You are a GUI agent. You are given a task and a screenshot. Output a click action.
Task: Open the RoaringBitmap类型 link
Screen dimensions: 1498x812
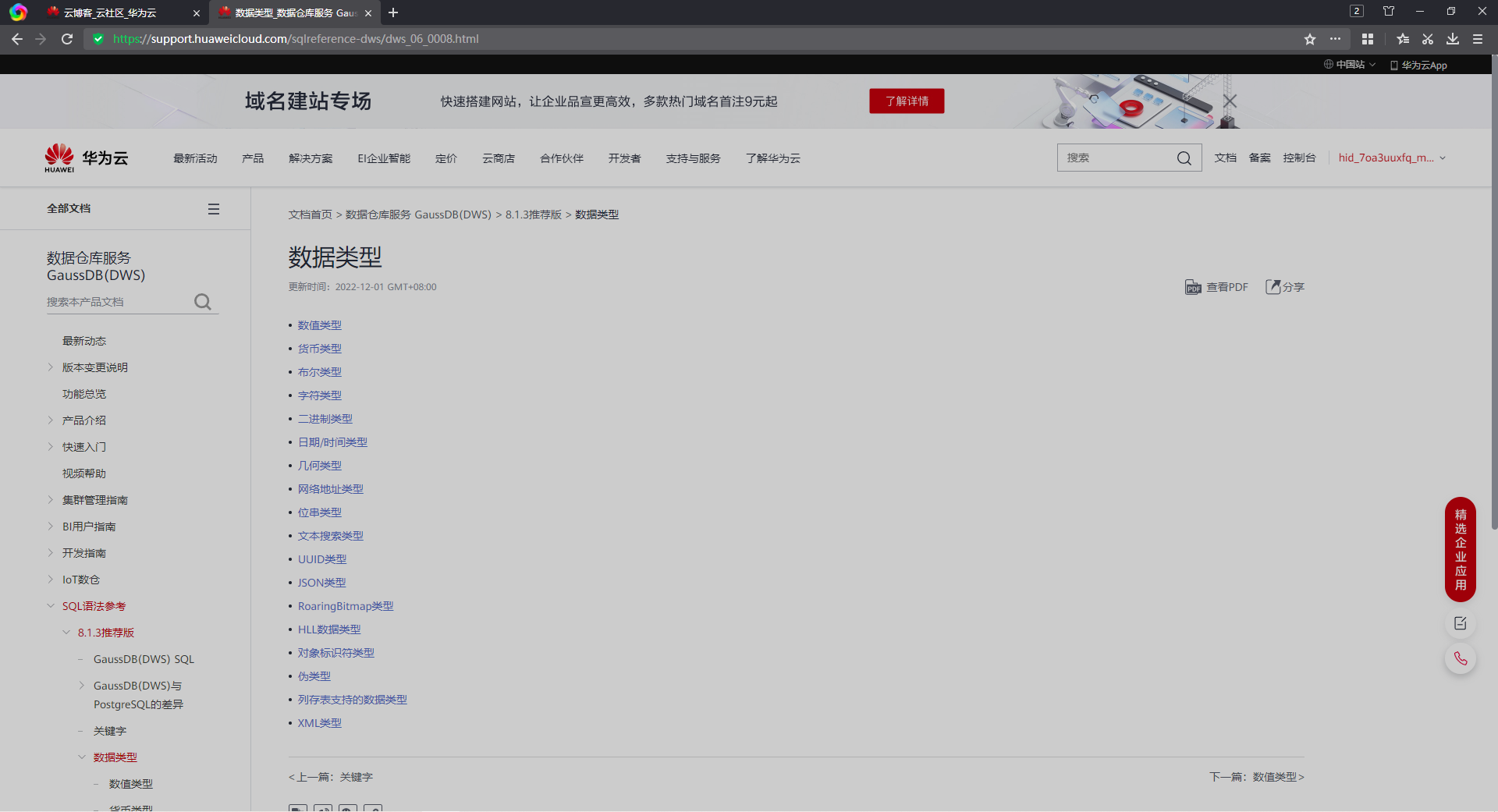[346, 606]
